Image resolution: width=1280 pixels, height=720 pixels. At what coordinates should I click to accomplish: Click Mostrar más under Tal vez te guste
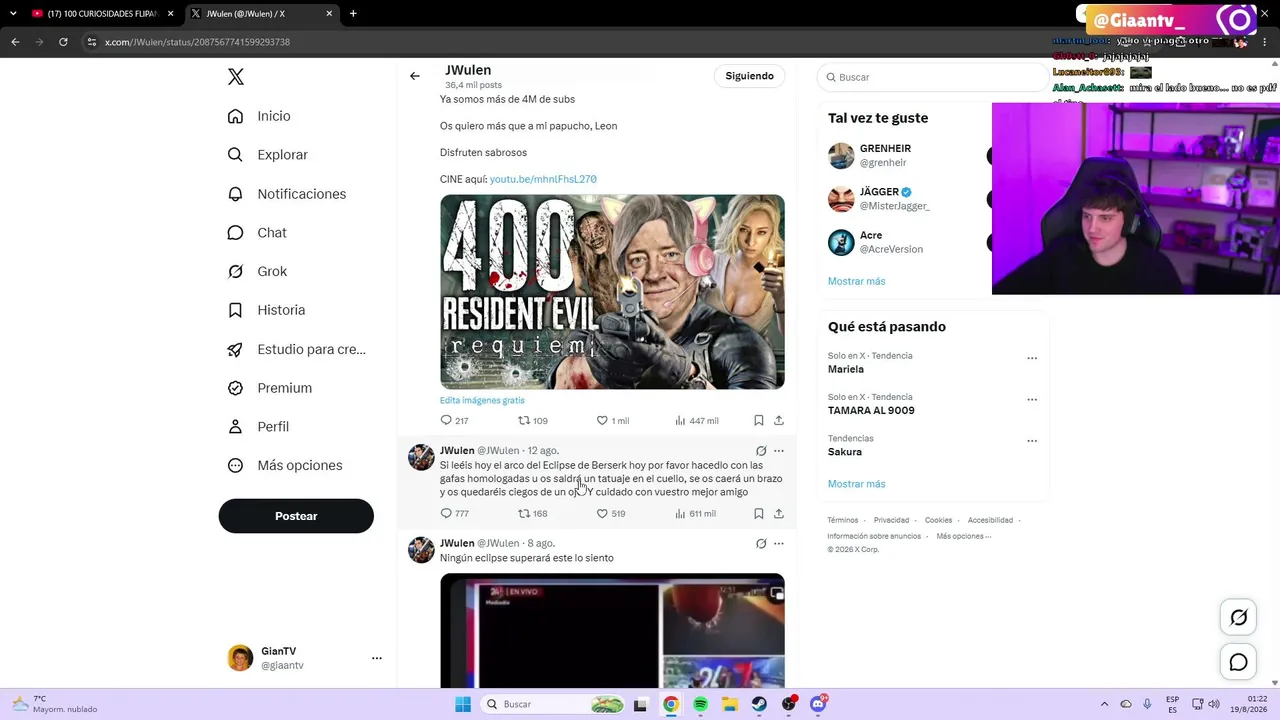tap(856, 281)
